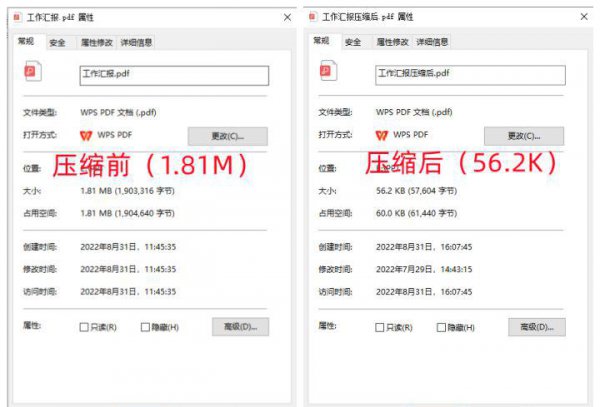Viewport: 600px width, 407px height.
Task: Close the 工作汇报.pdf 属性 window
Action: pos(287,17)
